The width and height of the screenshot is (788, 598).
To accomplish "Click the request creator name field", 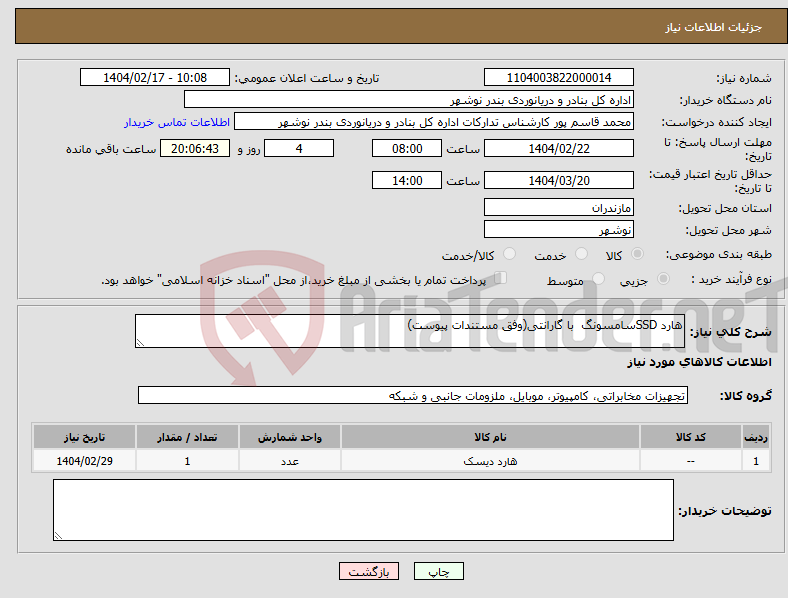I will point(434,122).
